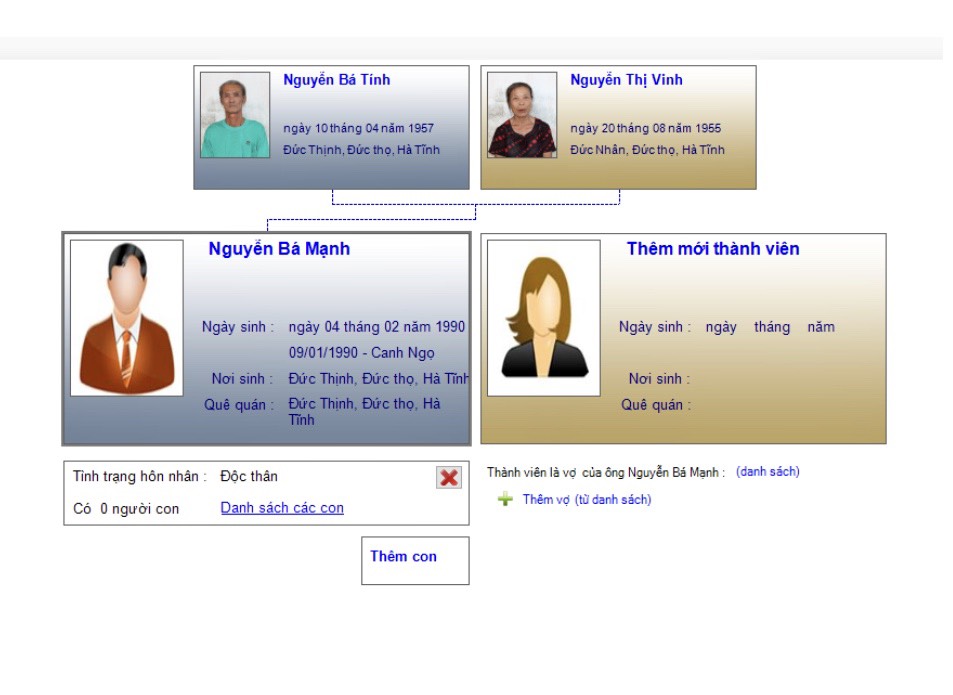Image resolution: width=953 pixels, height=695 pixels.
Task: Open the (danh sách) wife list link
Action: point(768,471)
